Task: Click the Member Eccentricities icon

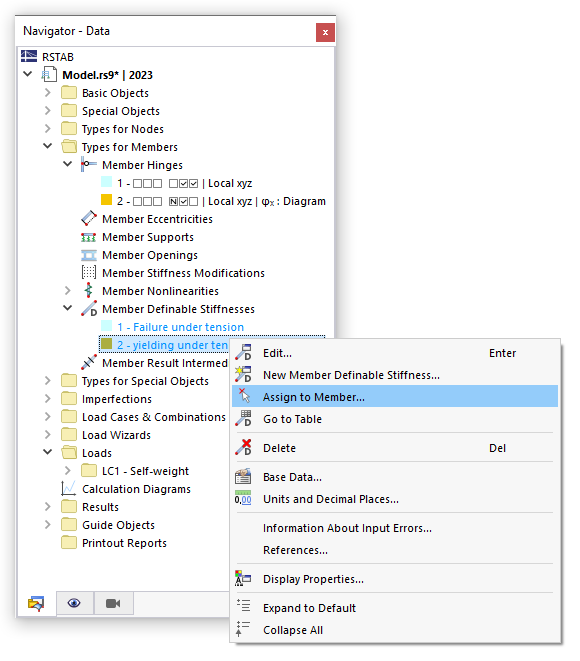Action: click(x=89, y=218)
